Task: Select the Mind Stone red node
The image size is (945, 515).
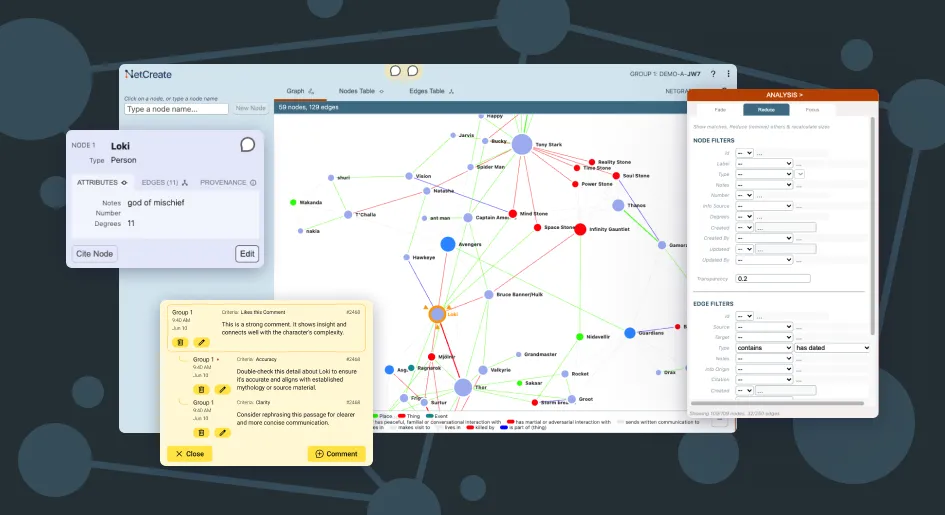Action: (x=512, y=214)
